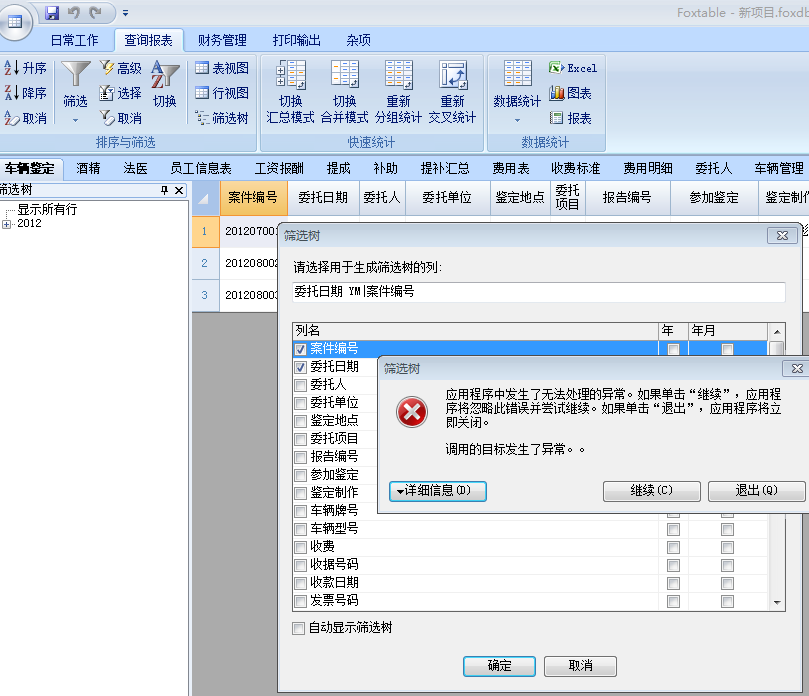Switch to the 费用明细 table tab
The image size is (809, 696).
648,168
